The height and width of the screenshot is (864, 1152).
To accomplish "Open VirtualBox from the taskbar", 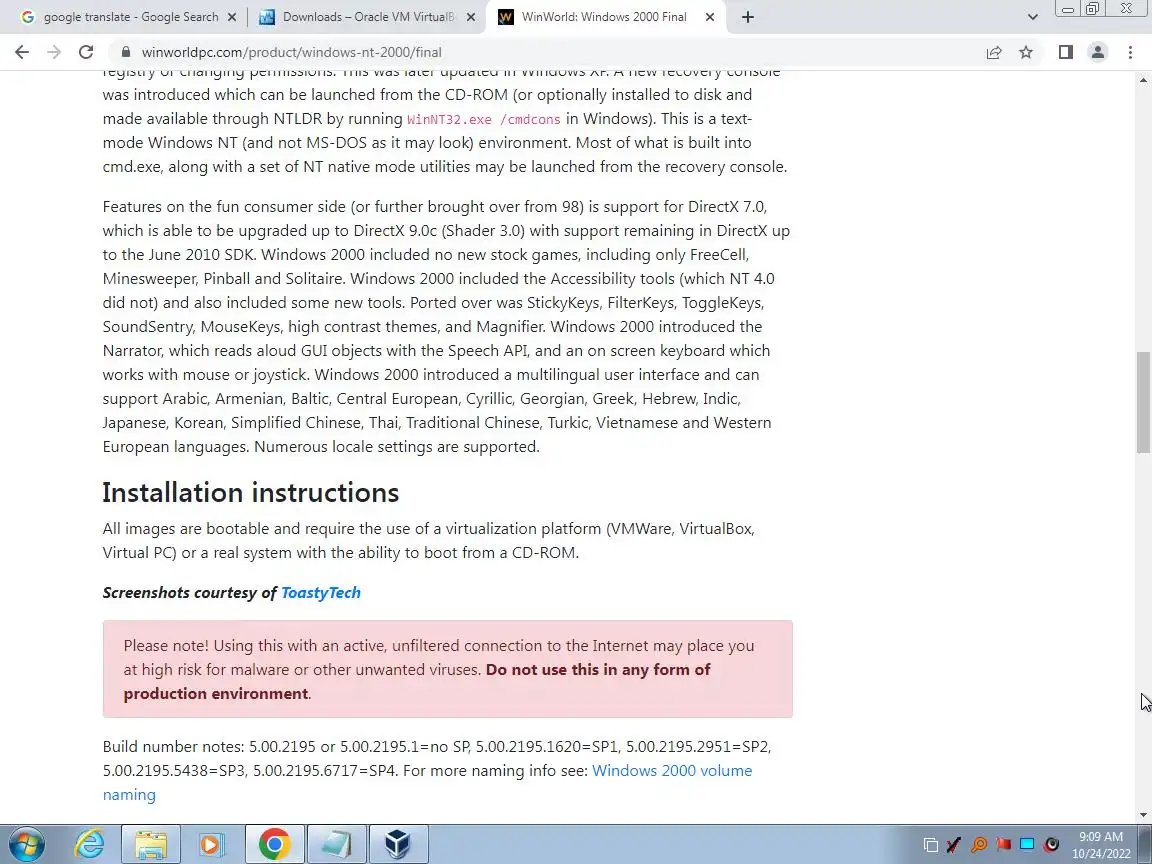I will (397, 844).
